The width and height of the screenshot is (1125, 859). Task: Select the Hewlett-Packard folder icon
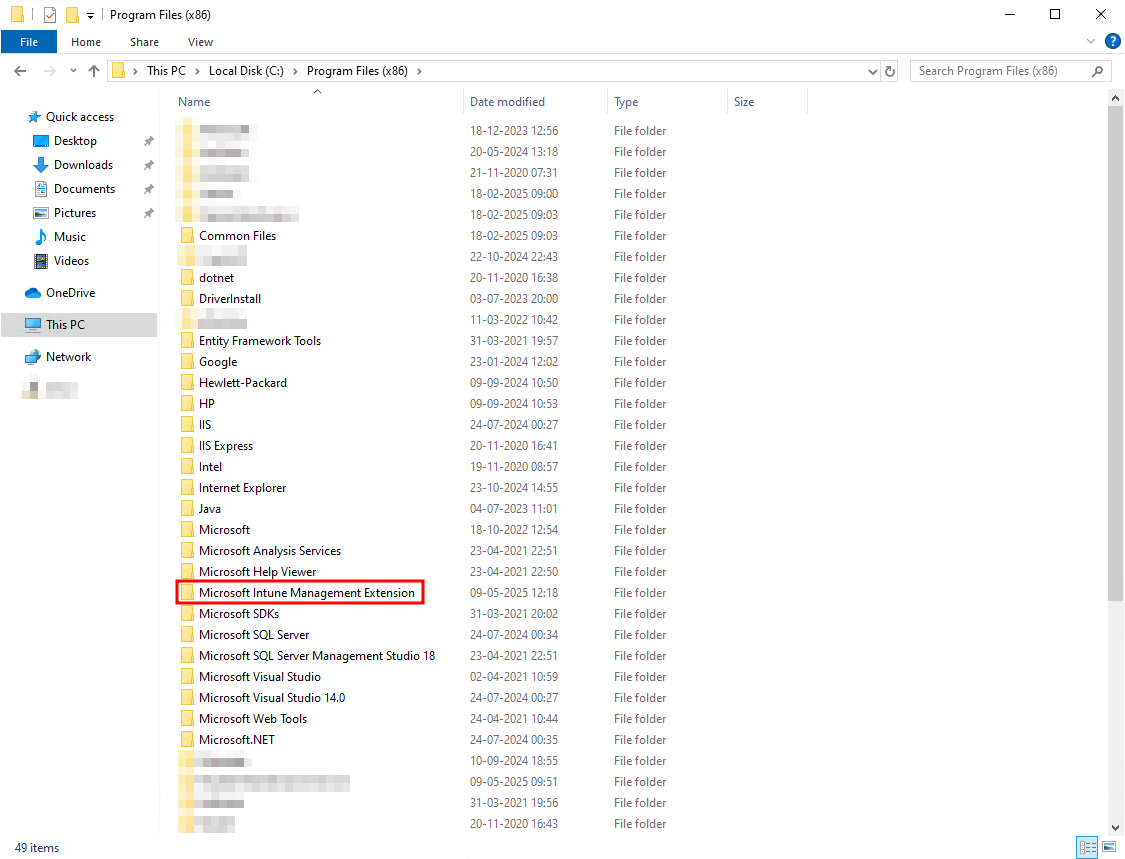(187, 382)
